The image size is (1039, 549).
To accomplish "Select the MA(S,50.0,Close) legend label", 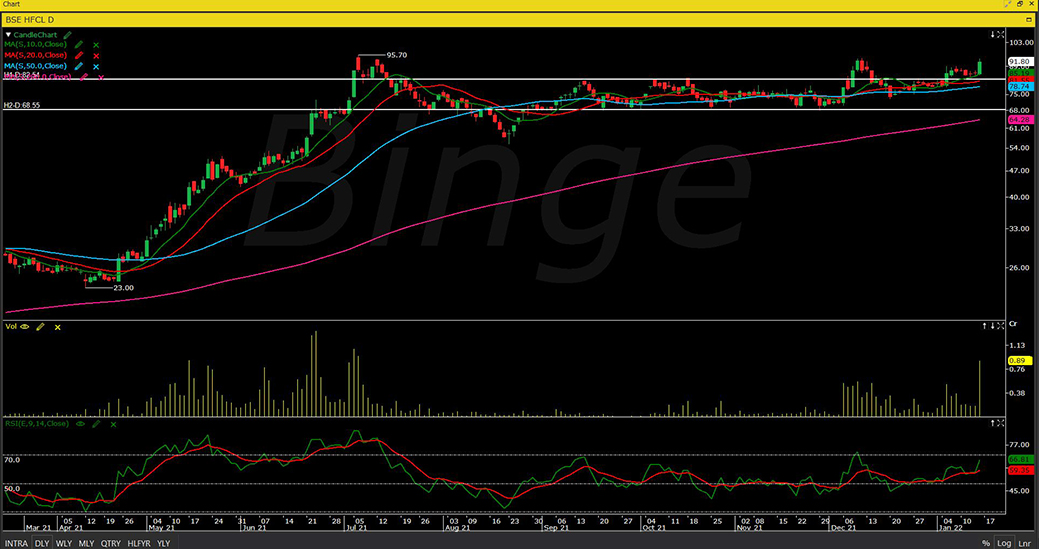I will [36, 66].
